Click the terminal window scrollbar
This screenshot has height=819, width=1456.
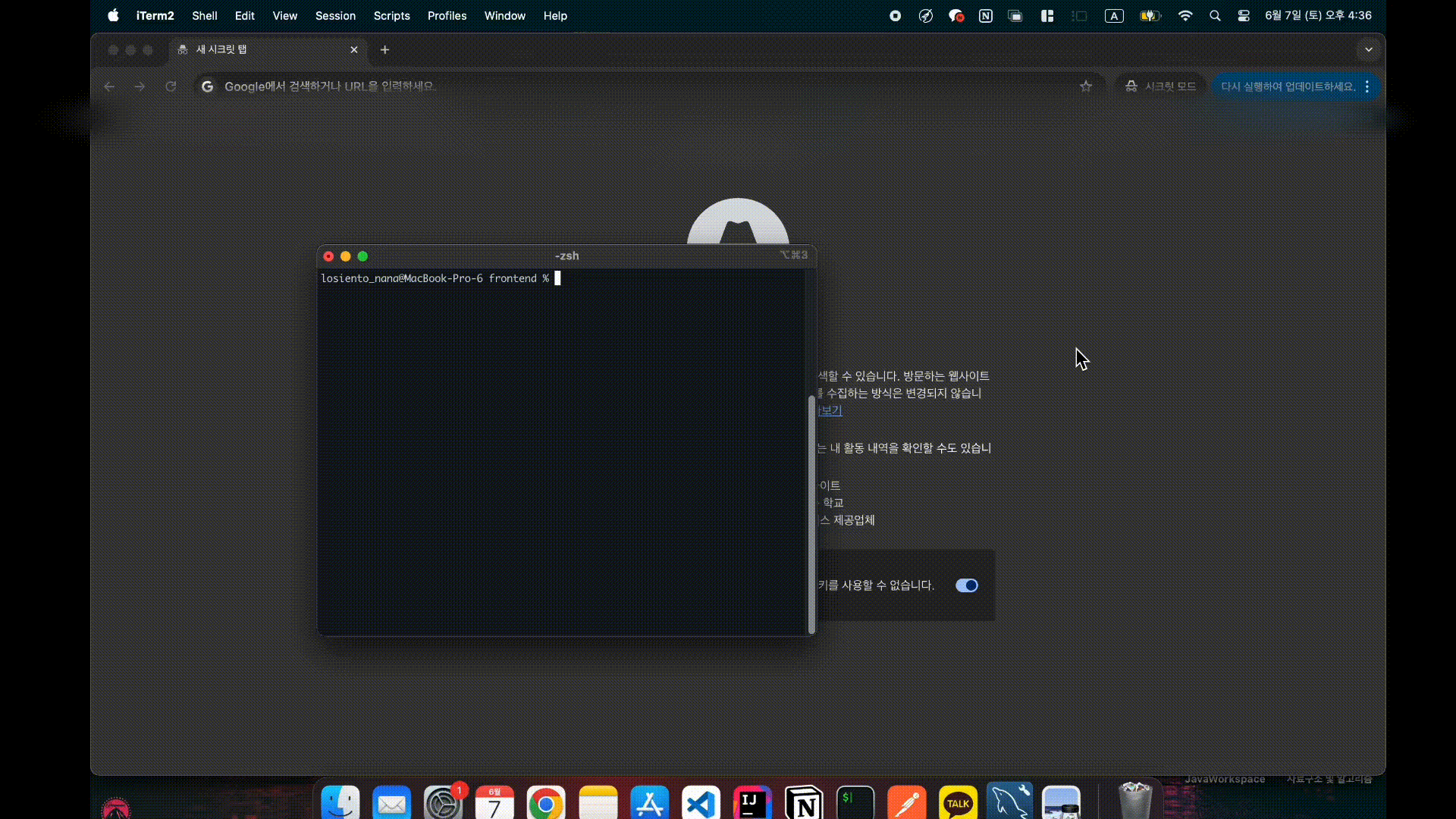[811, 514]
